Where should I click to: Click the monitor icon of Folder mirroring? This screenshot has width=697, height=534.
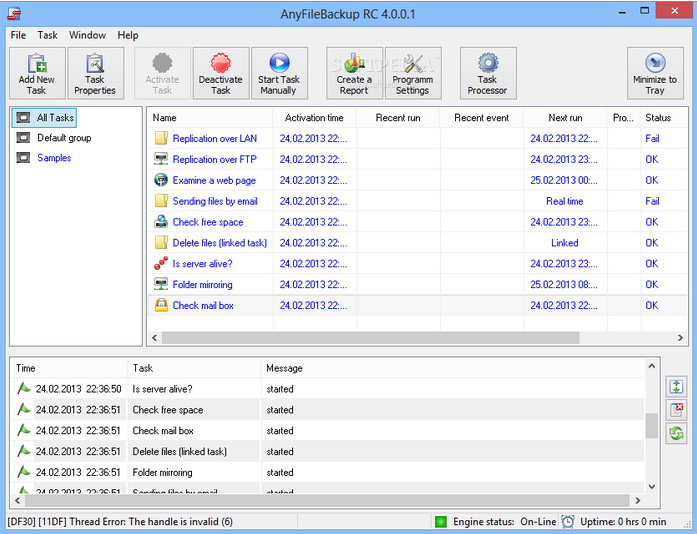point(161,285)
